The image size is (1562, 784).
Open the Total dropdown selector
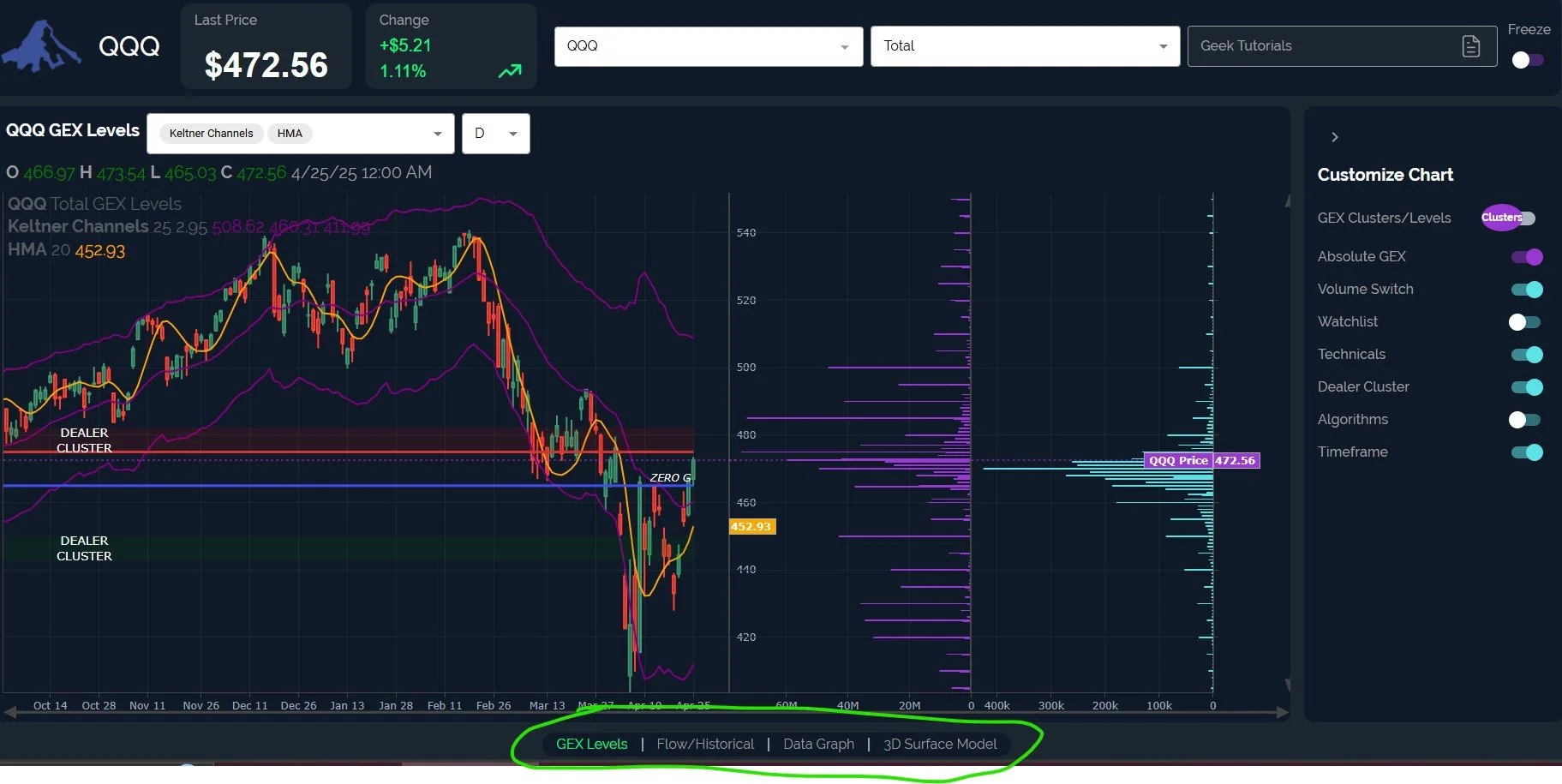[x=1026, y=46]
